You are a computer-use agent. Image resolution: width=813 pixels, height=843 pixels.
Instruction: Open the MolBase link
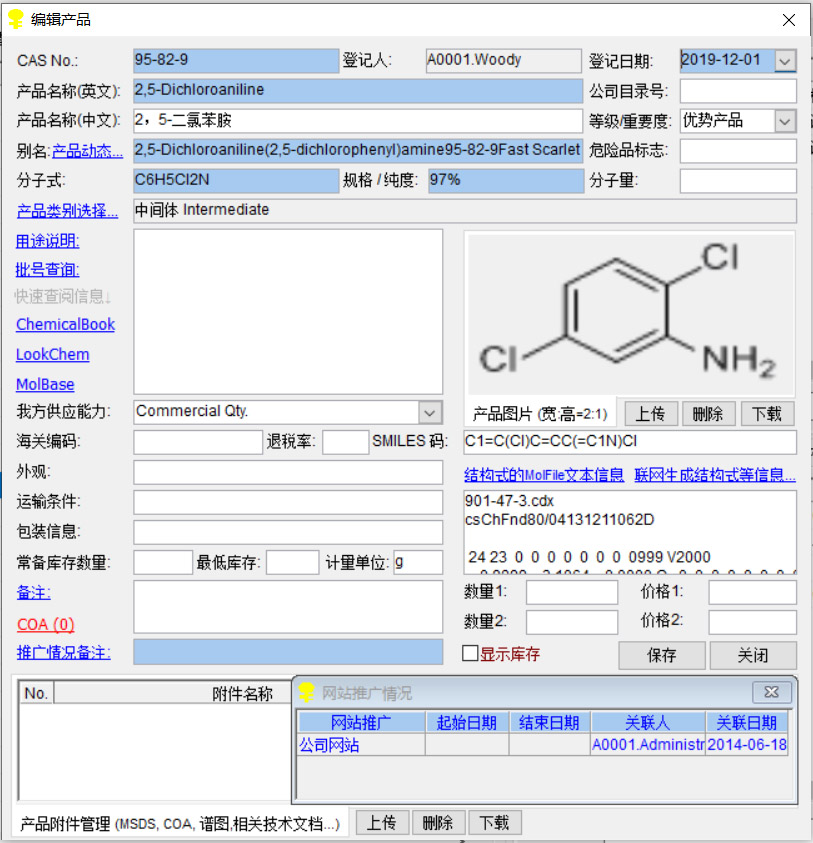[45, 385]
